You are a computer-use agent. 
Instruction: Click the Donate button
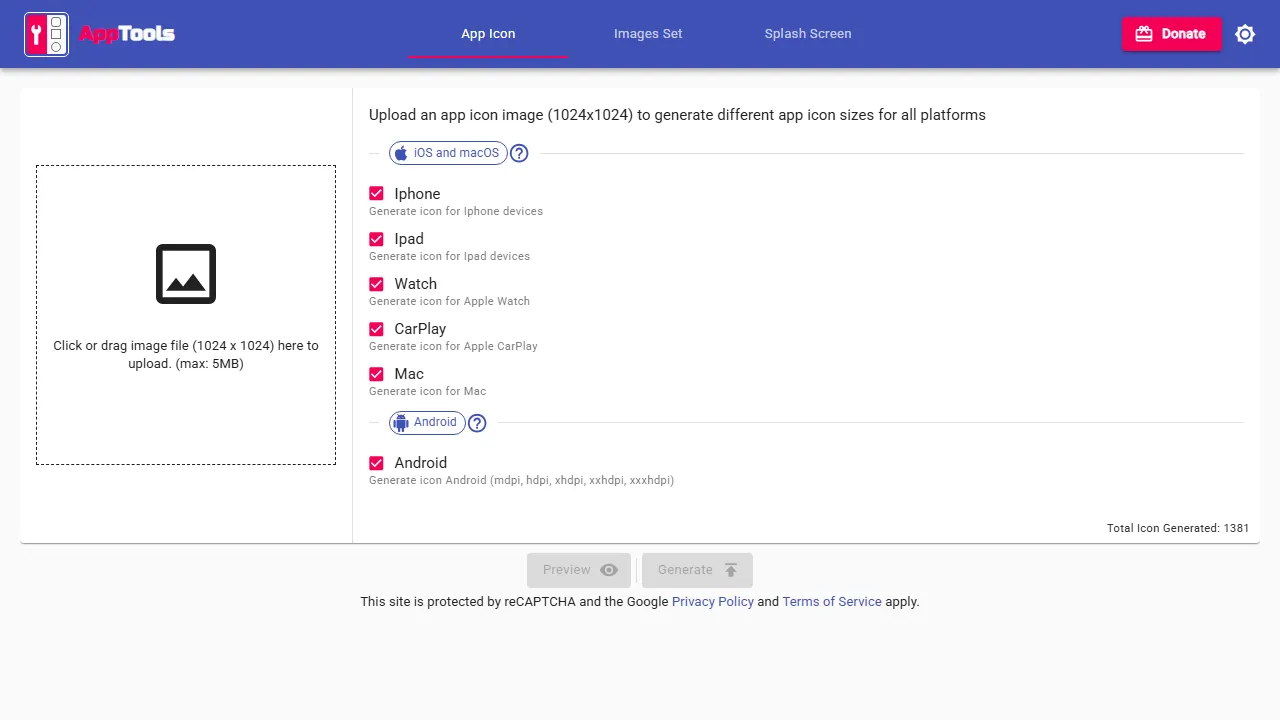point(1171,33)
